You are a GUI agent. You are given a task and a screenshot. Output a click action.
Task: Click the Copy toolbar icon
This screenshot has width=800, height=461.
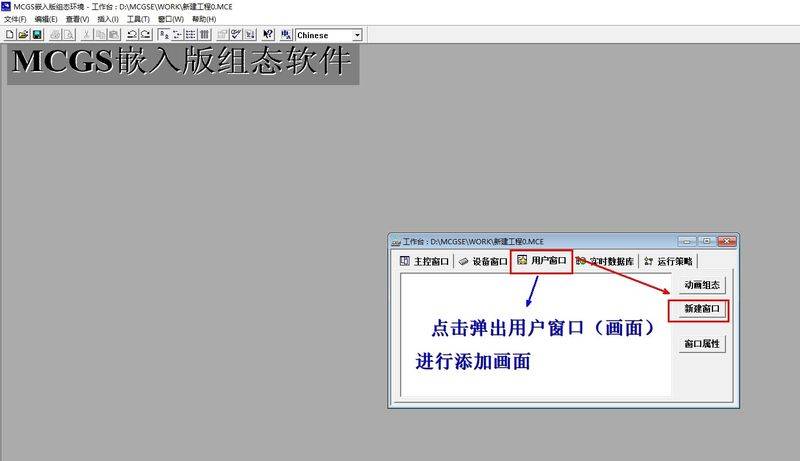[x=101, y=35]
